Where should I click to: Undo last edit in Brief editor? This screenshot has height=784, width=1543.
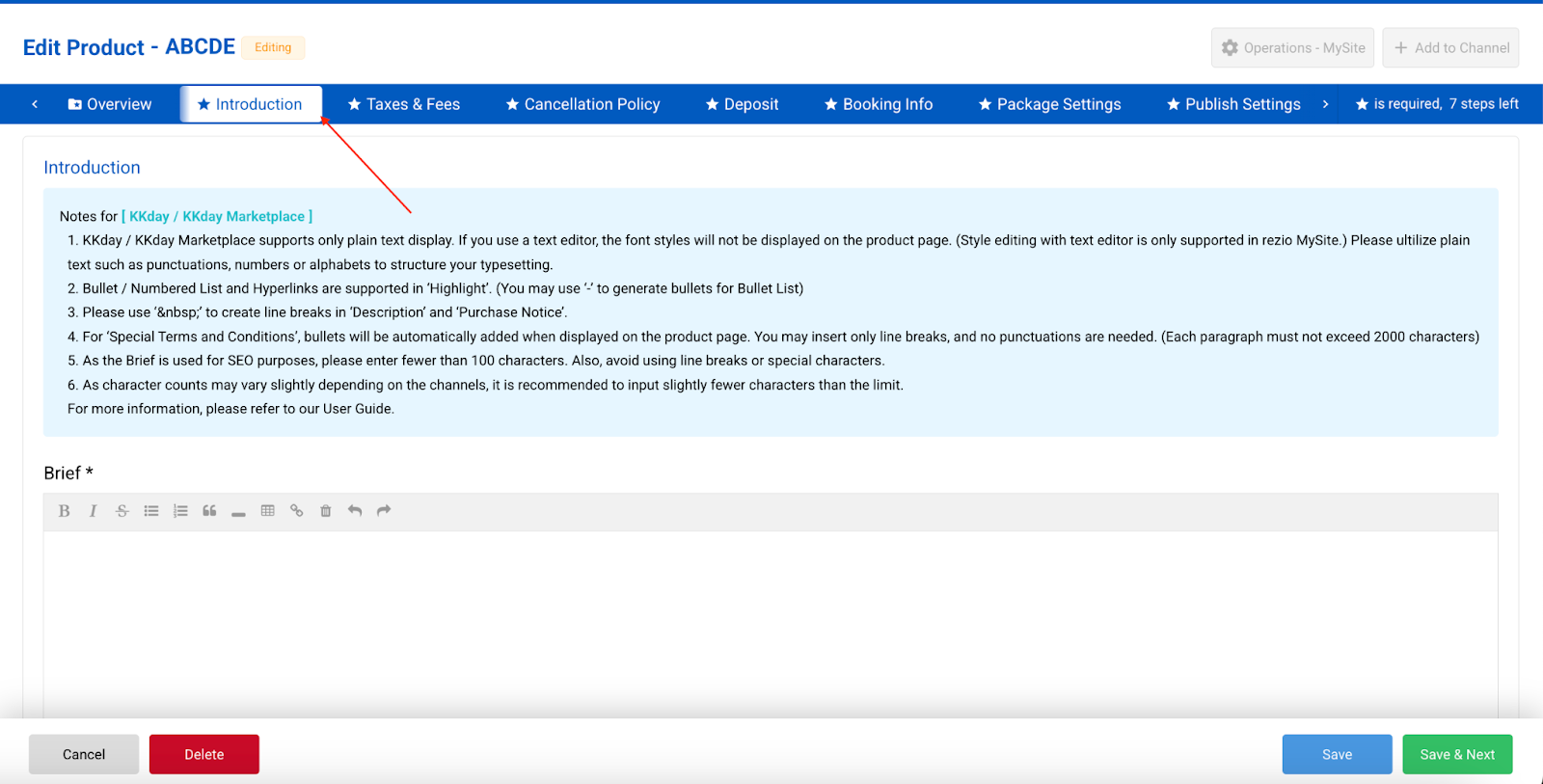click(355, 511)
